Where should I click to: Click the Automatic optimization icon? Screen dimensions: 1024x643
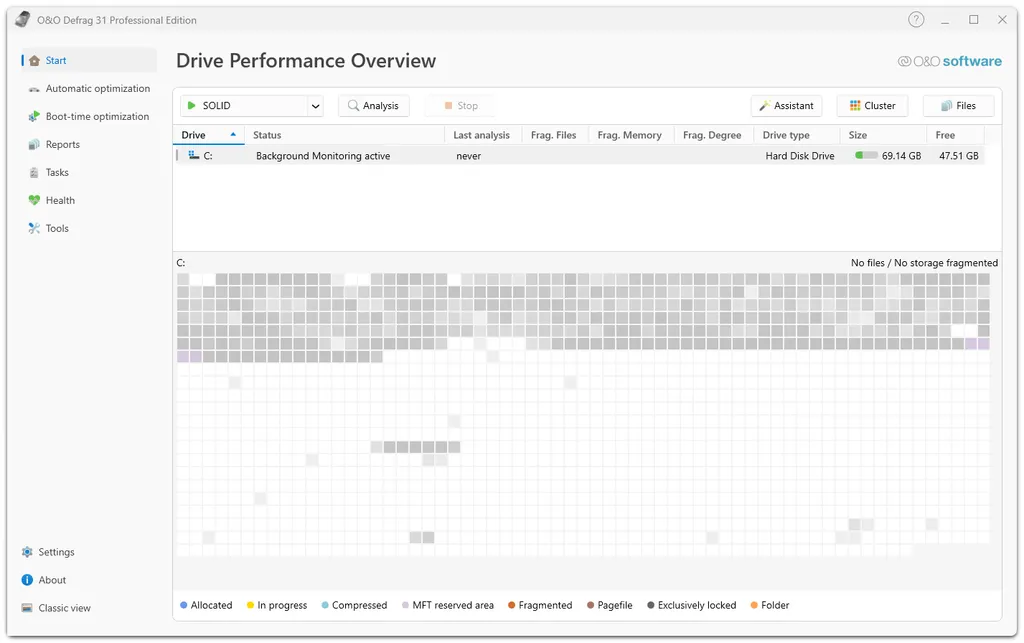pyautogui.click(x=34, y=89)
